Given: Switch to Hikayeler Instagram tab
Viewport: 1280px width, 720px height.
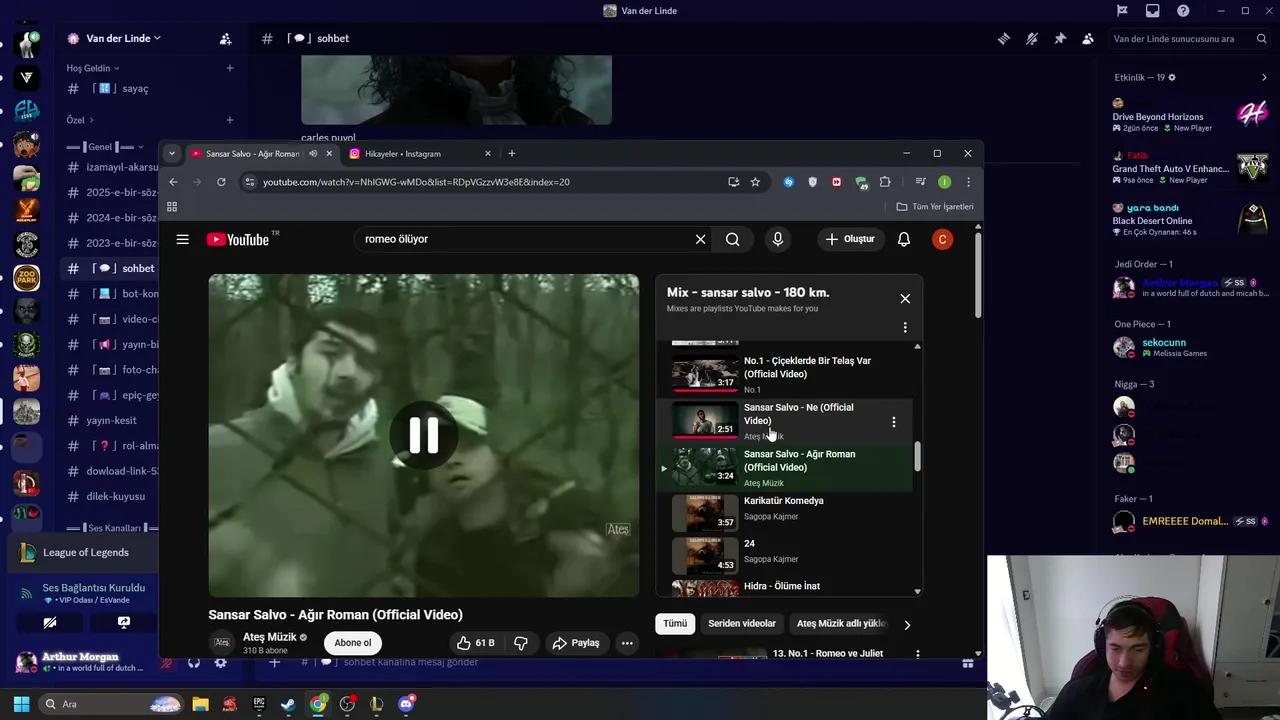Looking at the screenshot, I should coord(419,154).
